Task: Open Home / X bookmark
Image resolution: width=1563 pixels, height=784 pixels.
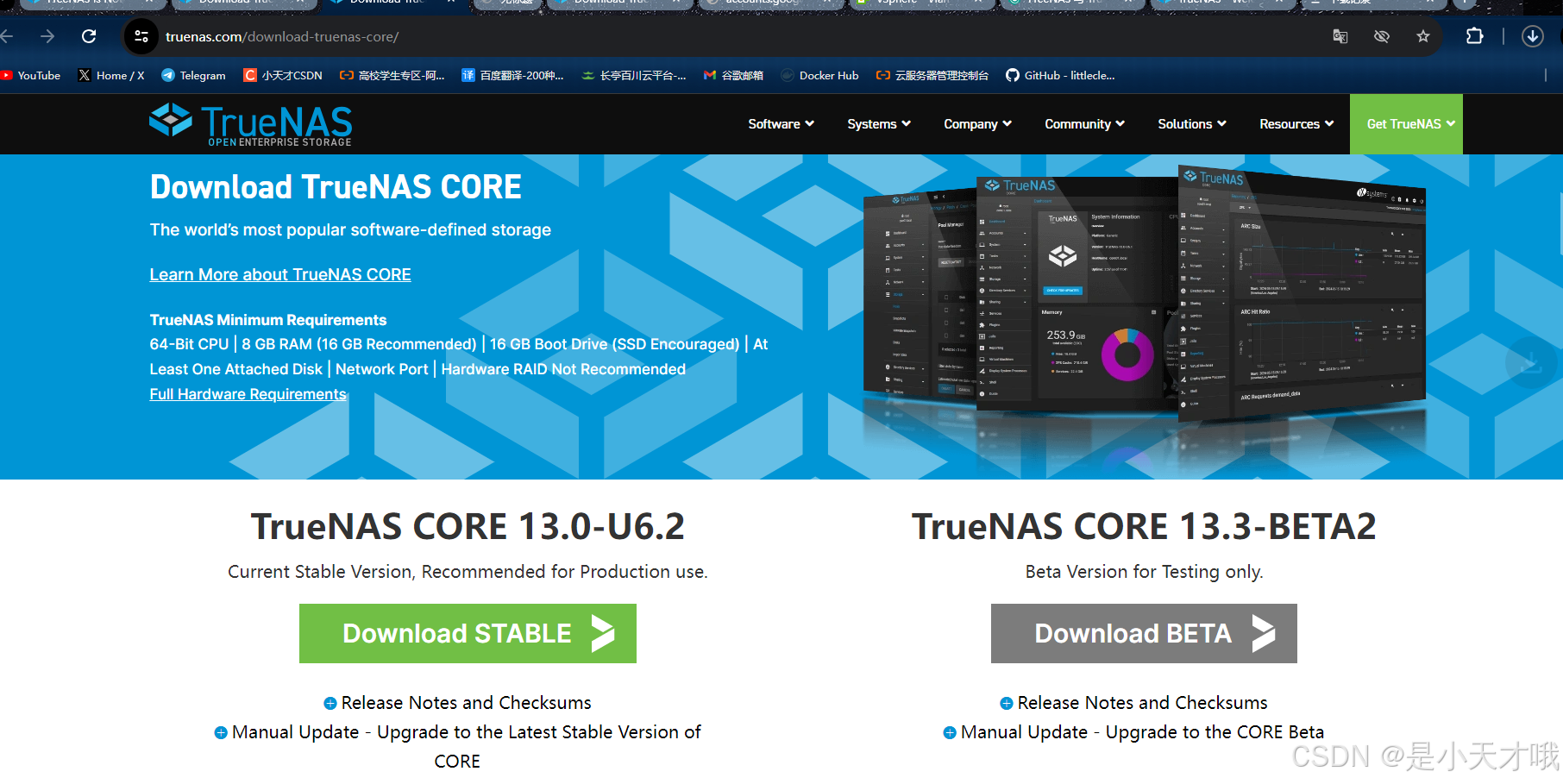Action: [111, 76]
